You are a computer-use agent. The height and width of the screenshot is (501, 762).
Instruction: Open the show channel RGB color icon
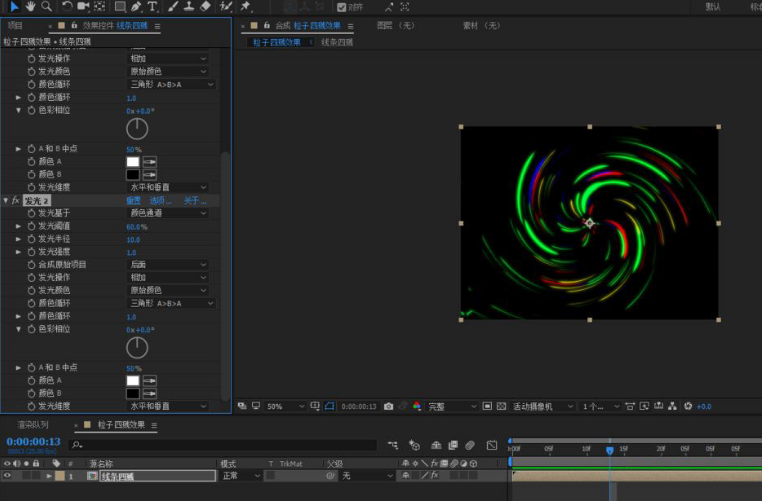click(x=417, y=406)
